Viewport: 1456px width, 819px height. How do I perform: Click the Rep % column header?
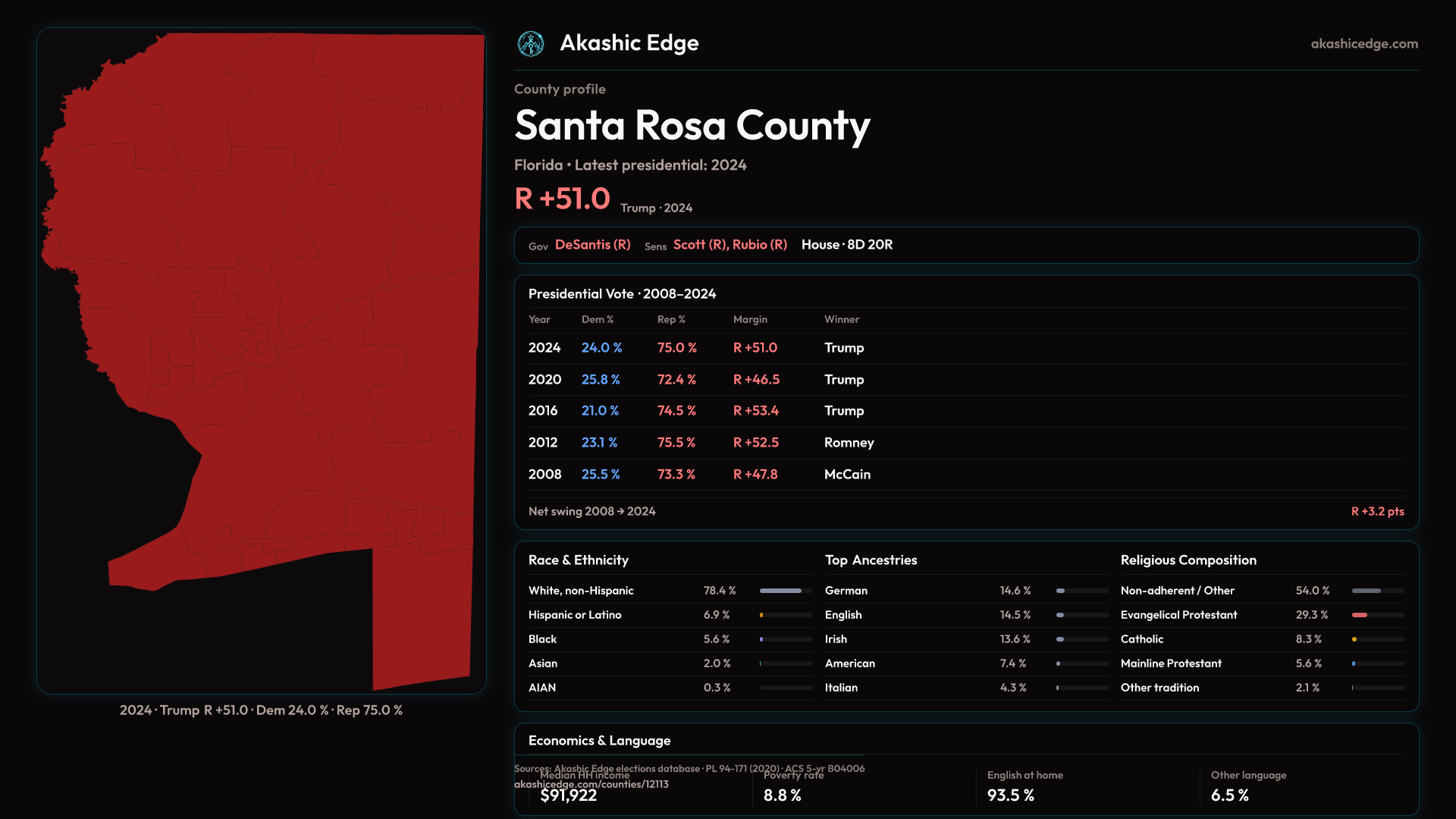coord(671,320)
